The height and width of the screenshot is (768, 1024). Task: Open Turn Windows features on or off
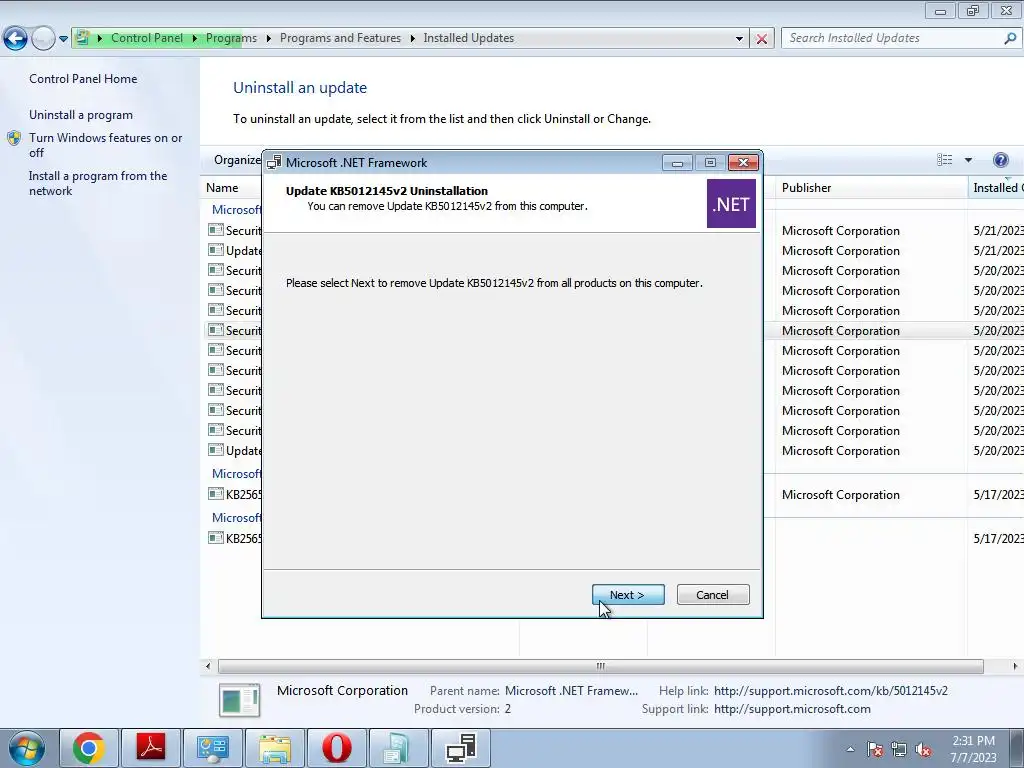click(106, 145)
